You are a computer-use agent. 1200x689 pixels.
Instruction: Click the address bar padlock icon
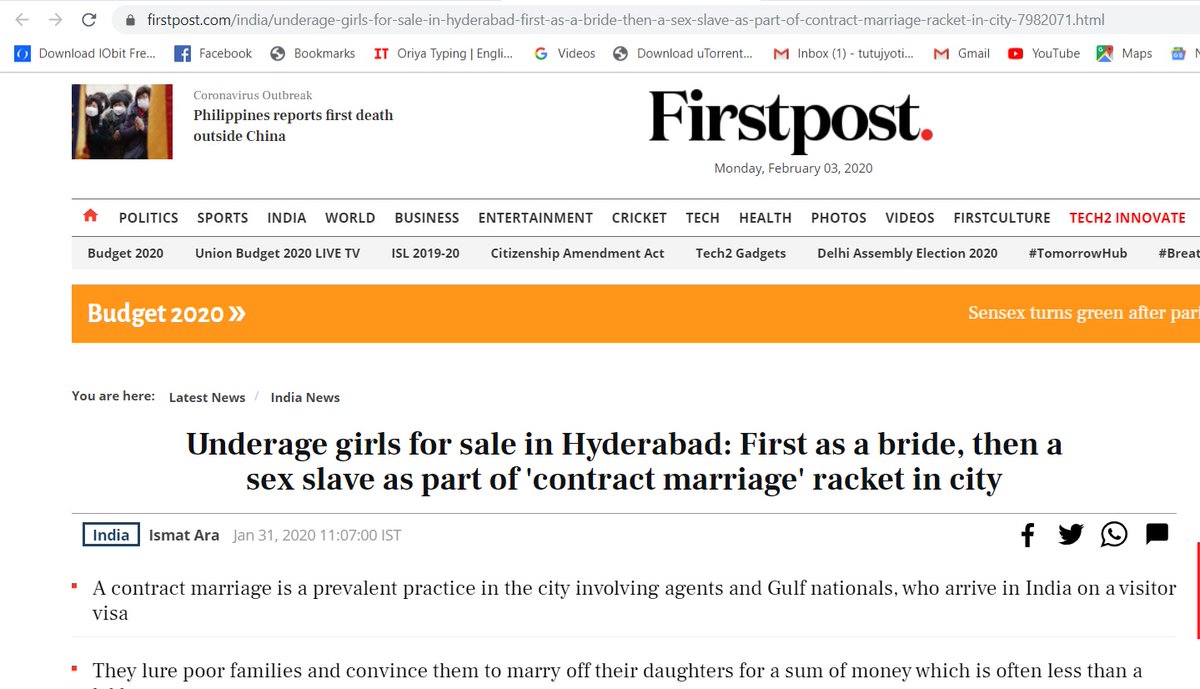(x=129, y=20)
